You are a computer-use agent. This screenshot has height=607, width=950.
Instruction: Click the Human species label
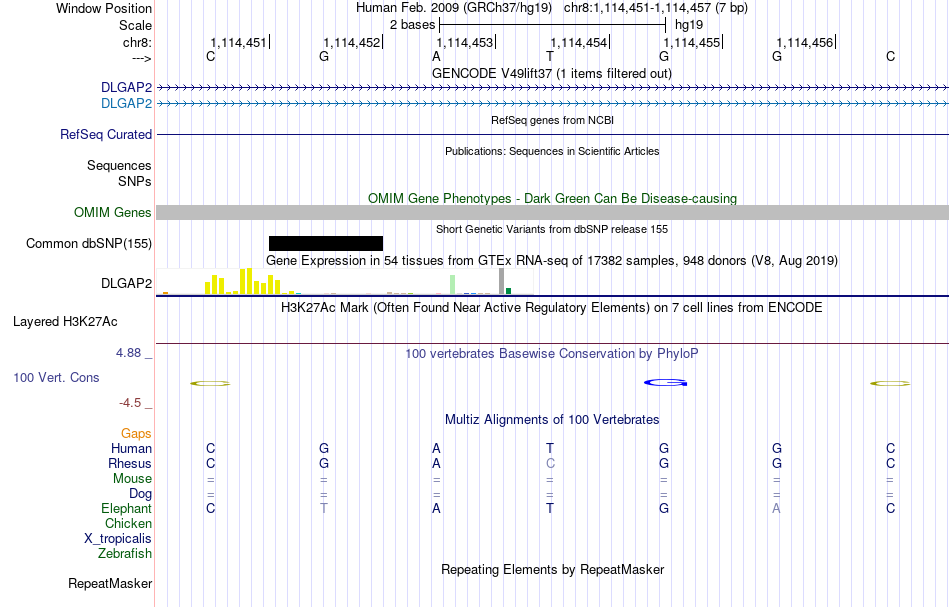[x=131, y=448]
